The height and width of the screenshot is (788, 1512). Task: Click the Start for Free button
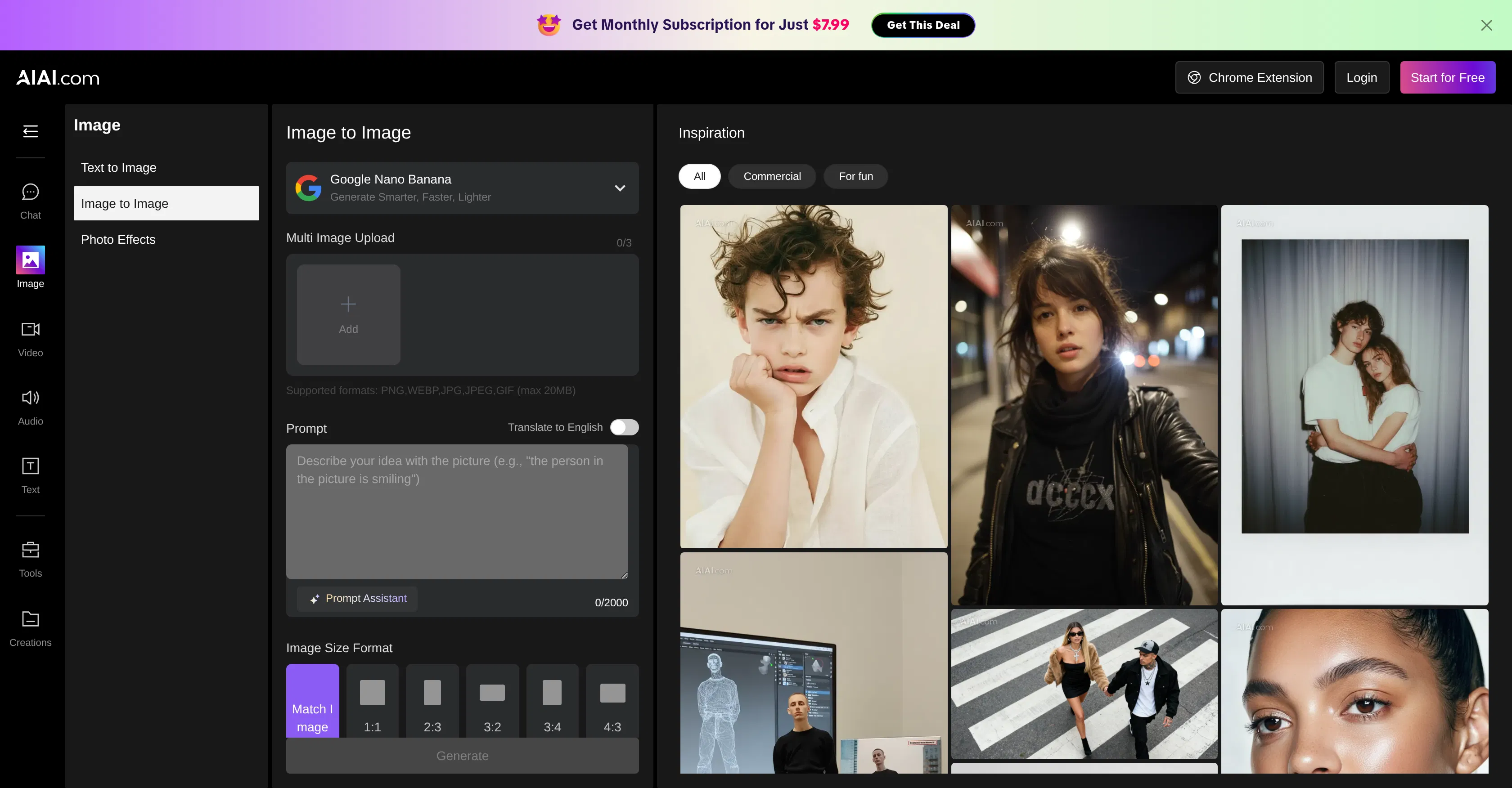click(1448, 77)
